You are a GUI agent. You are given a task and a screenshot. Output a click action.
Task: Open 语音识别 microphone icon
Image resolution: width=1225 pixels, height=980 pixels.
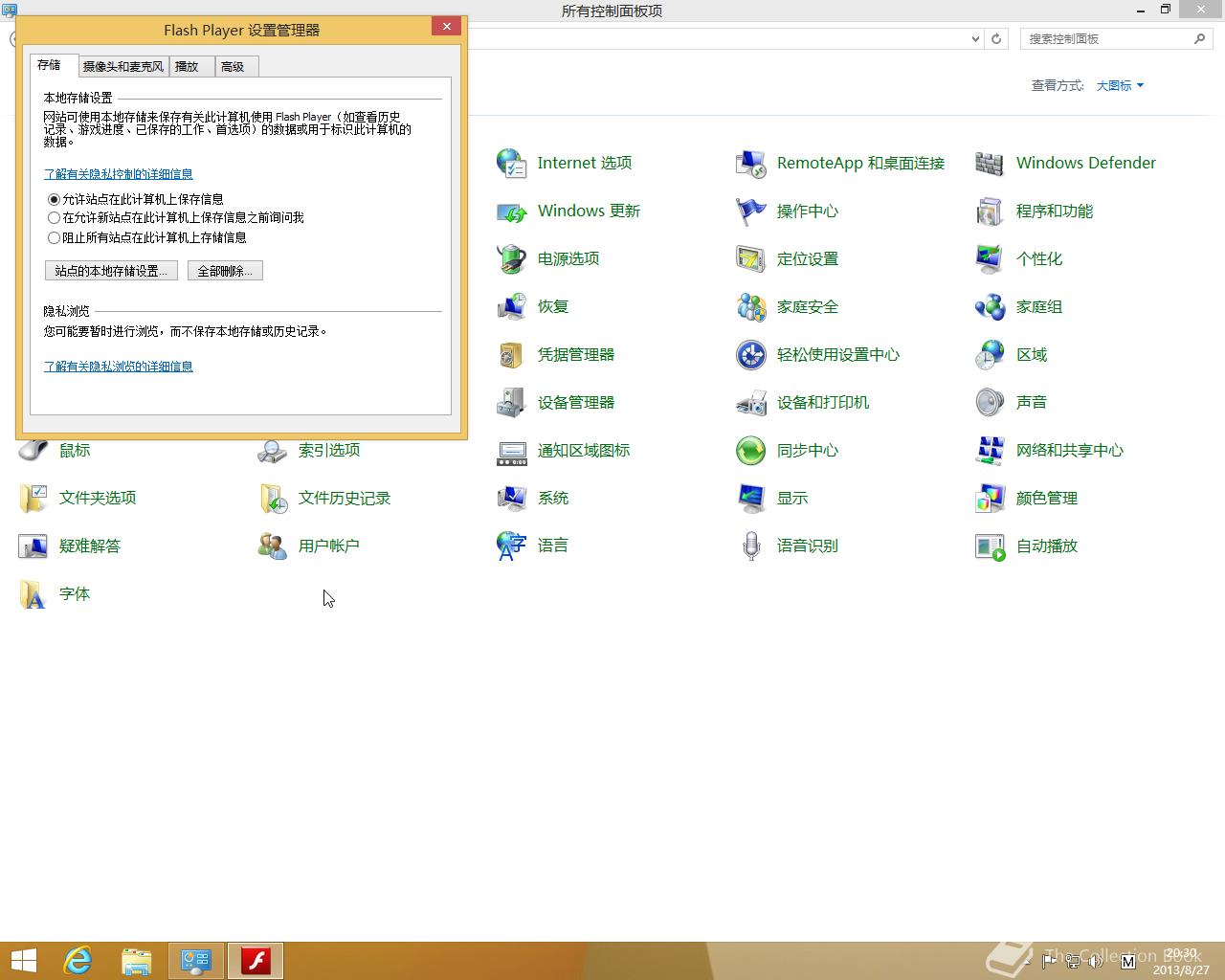tap(751, 546)
